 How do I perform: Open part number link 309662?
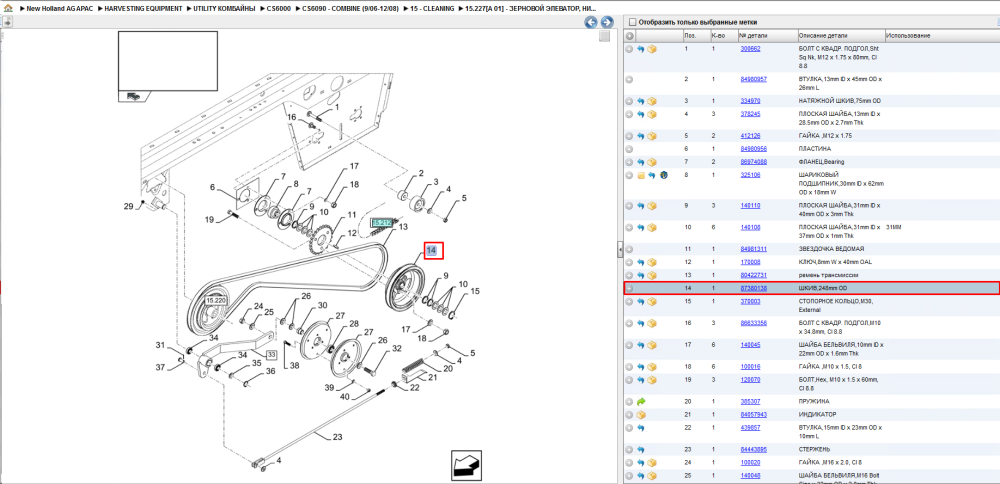(x=750, y=48)
